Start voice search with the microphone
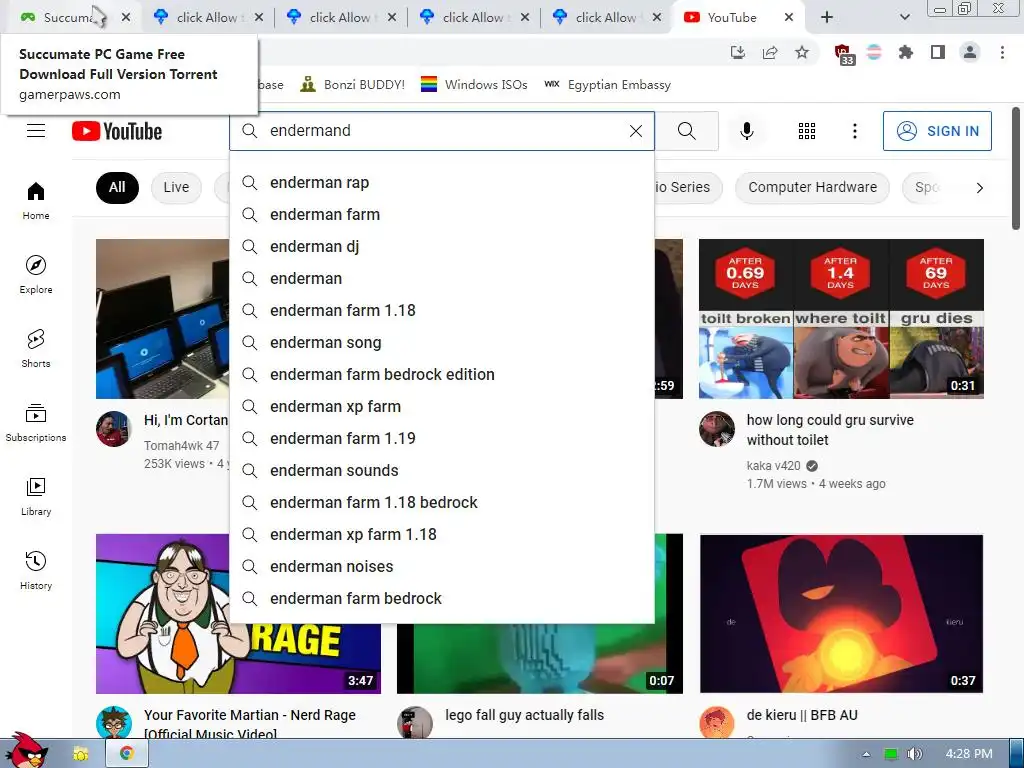Viewport: 1024px width, 768px height. tap(746, 131)
